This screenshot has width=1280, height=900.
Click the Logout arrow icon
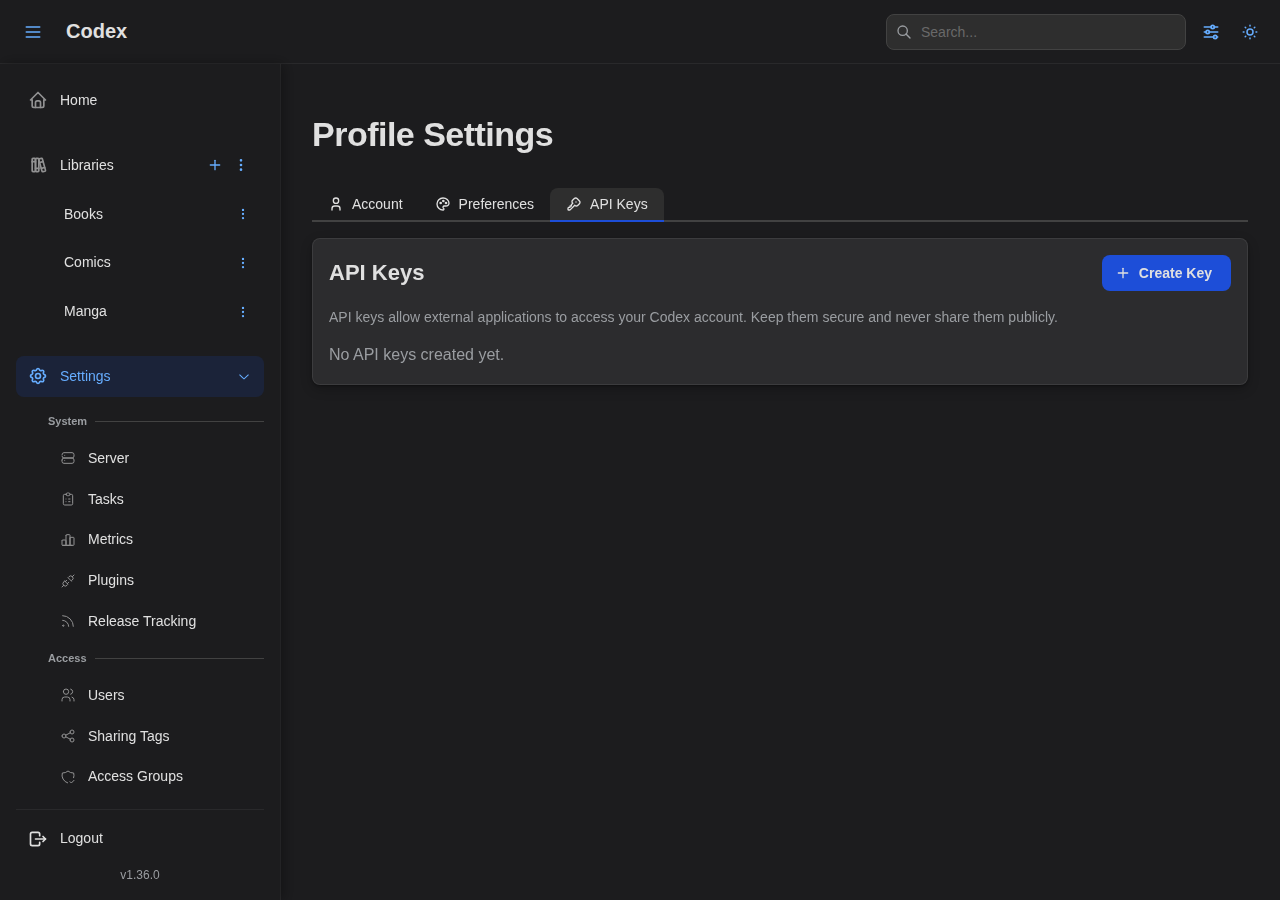38,839
